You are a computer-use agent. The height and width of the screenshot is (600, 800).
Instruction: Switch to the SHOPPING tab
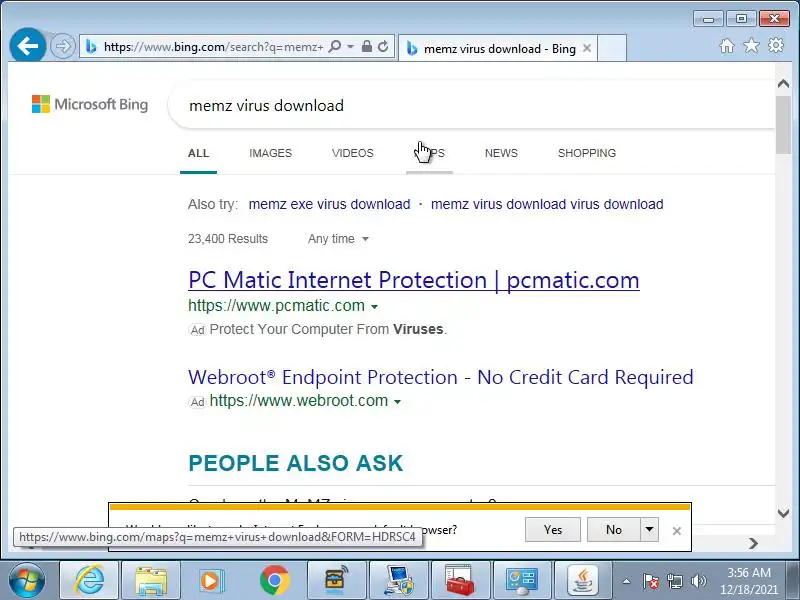pyautogui.click(x=587, y=153)
